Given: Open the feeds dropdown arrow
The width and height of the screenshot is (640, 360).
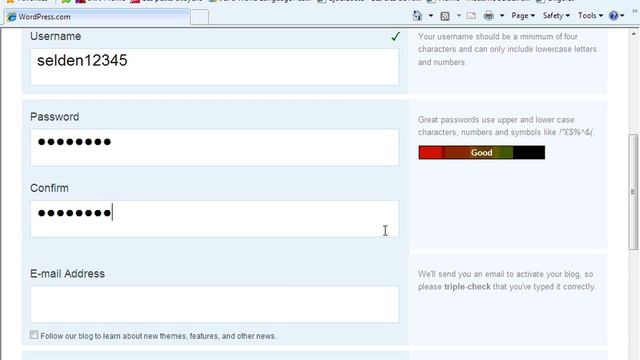Looking at the screenshot, I should 458,16.
